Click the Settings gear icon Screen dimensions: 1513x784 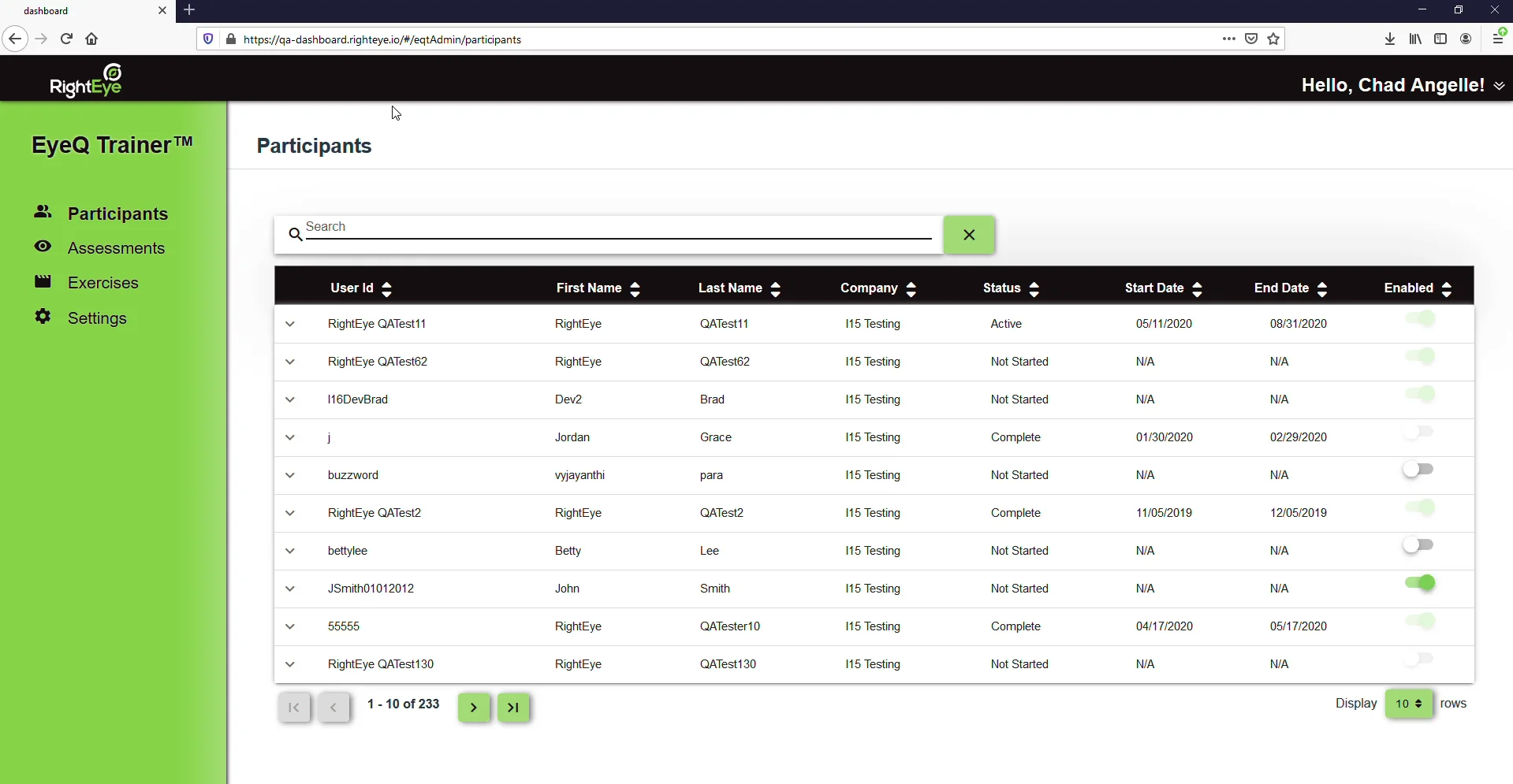[x=43, y=317]
